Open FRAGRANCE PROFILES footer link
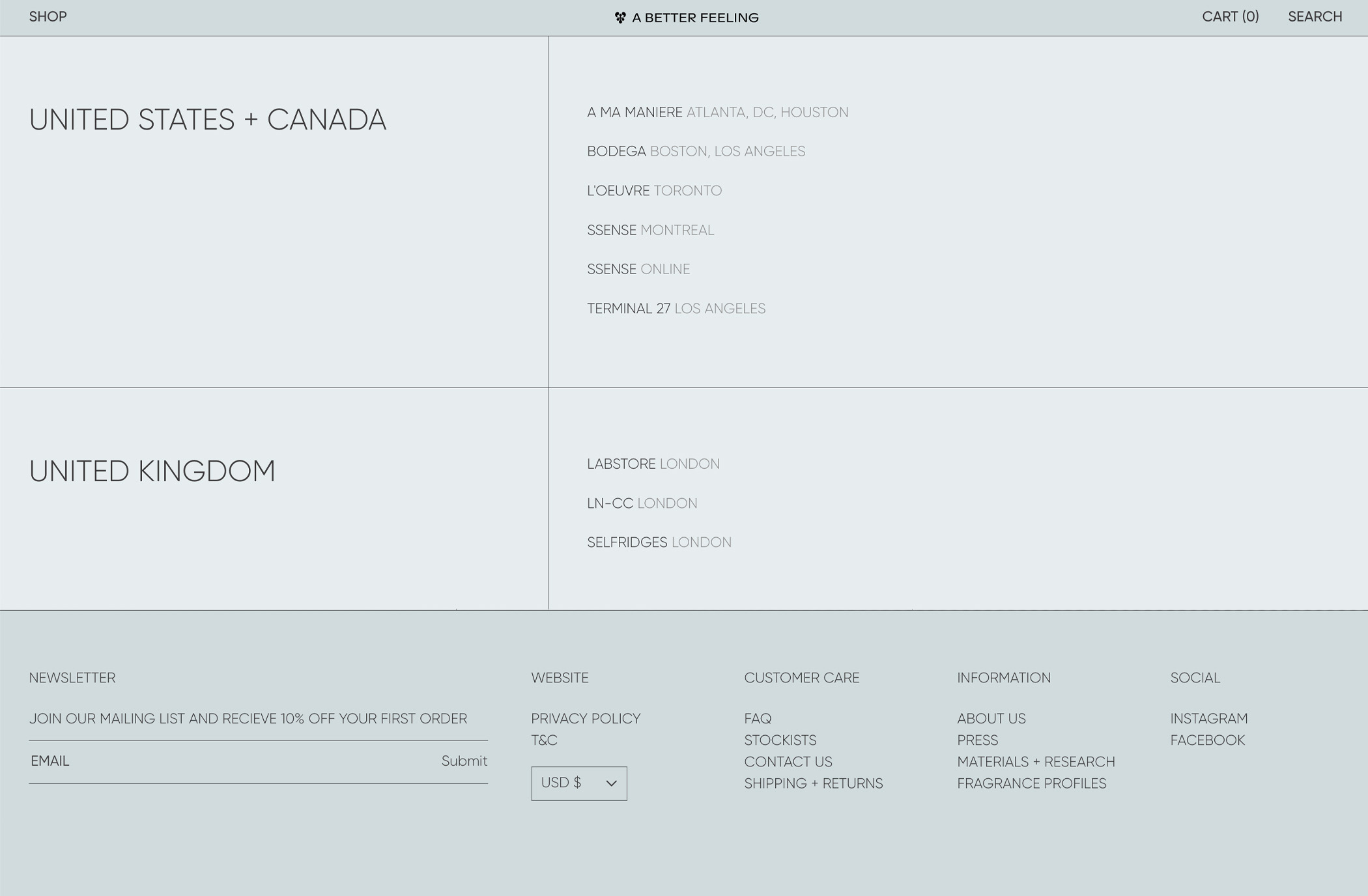The height and width of the screenshot is (896, 1368). pos(1031,783)
